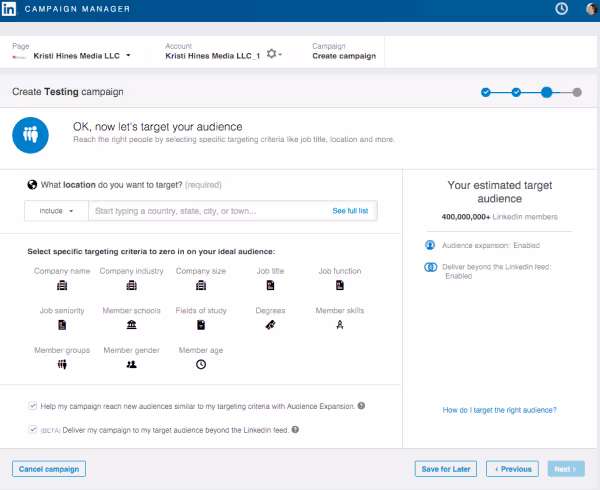The image size is (600, 490).
Task: Go to first completed progress step
Action: pyautogui.click(x=486, y=92)
